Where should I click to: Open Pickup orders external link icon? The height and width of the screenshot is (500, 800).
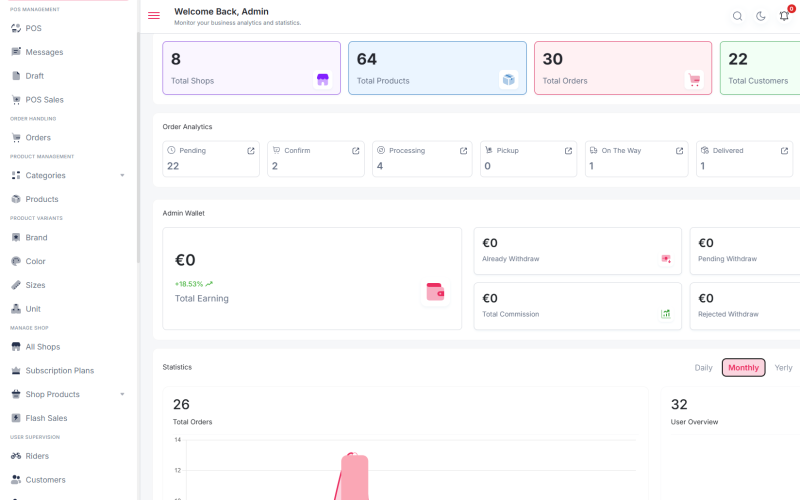[x=568, y=151]
